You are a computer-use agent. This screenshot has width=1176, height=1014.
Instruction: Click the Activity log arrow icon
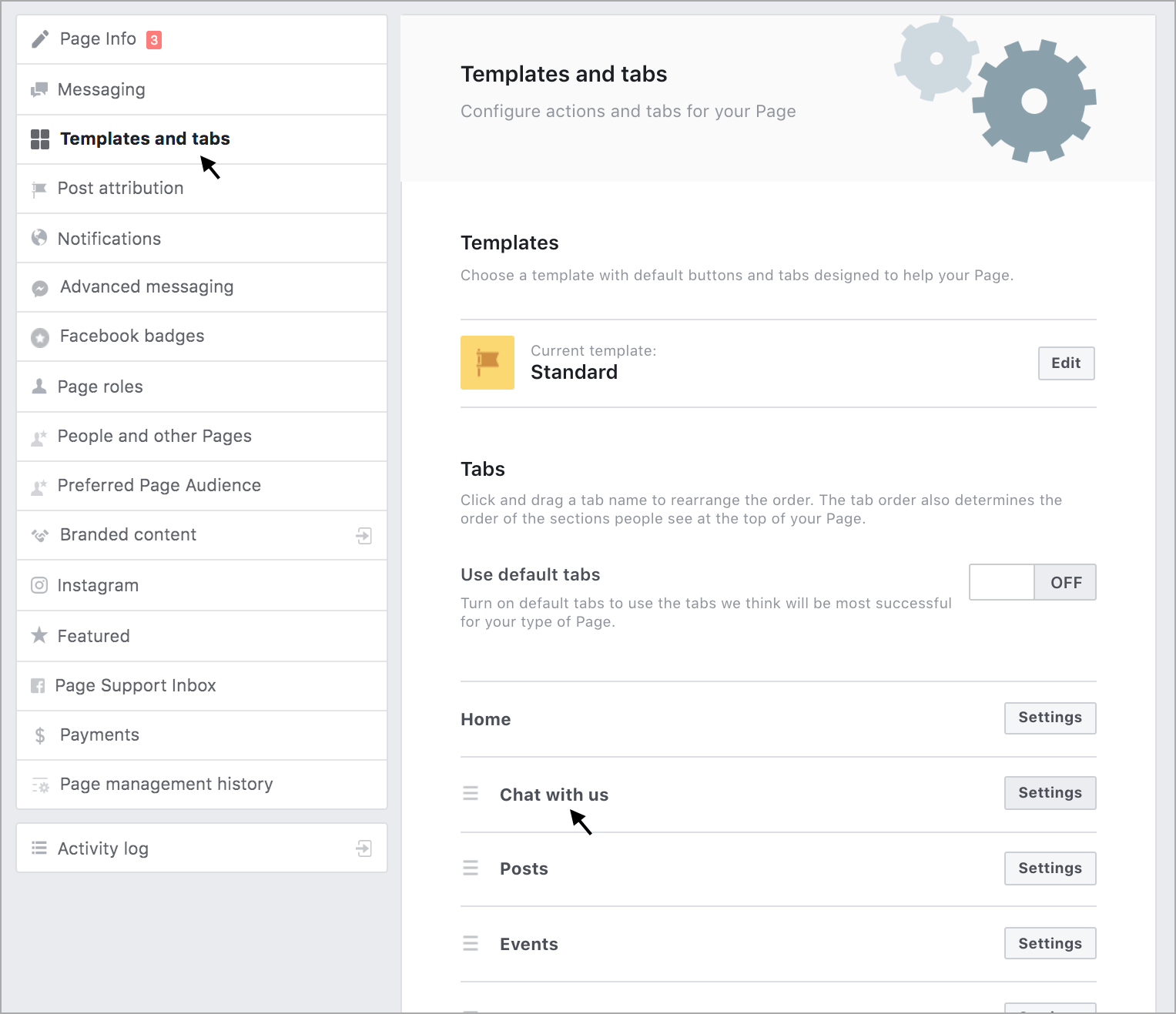coord(364,848)
